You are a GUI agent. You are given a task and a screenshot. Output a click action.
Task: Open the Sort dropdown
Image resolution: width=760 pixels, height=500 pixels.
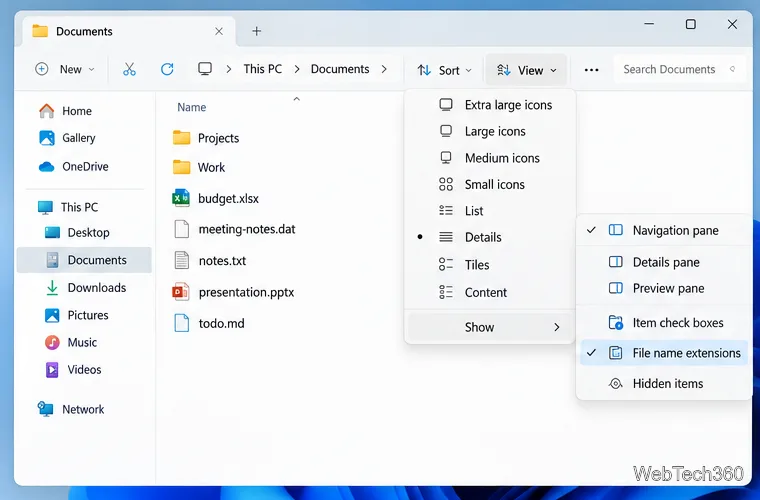point(444,70)
